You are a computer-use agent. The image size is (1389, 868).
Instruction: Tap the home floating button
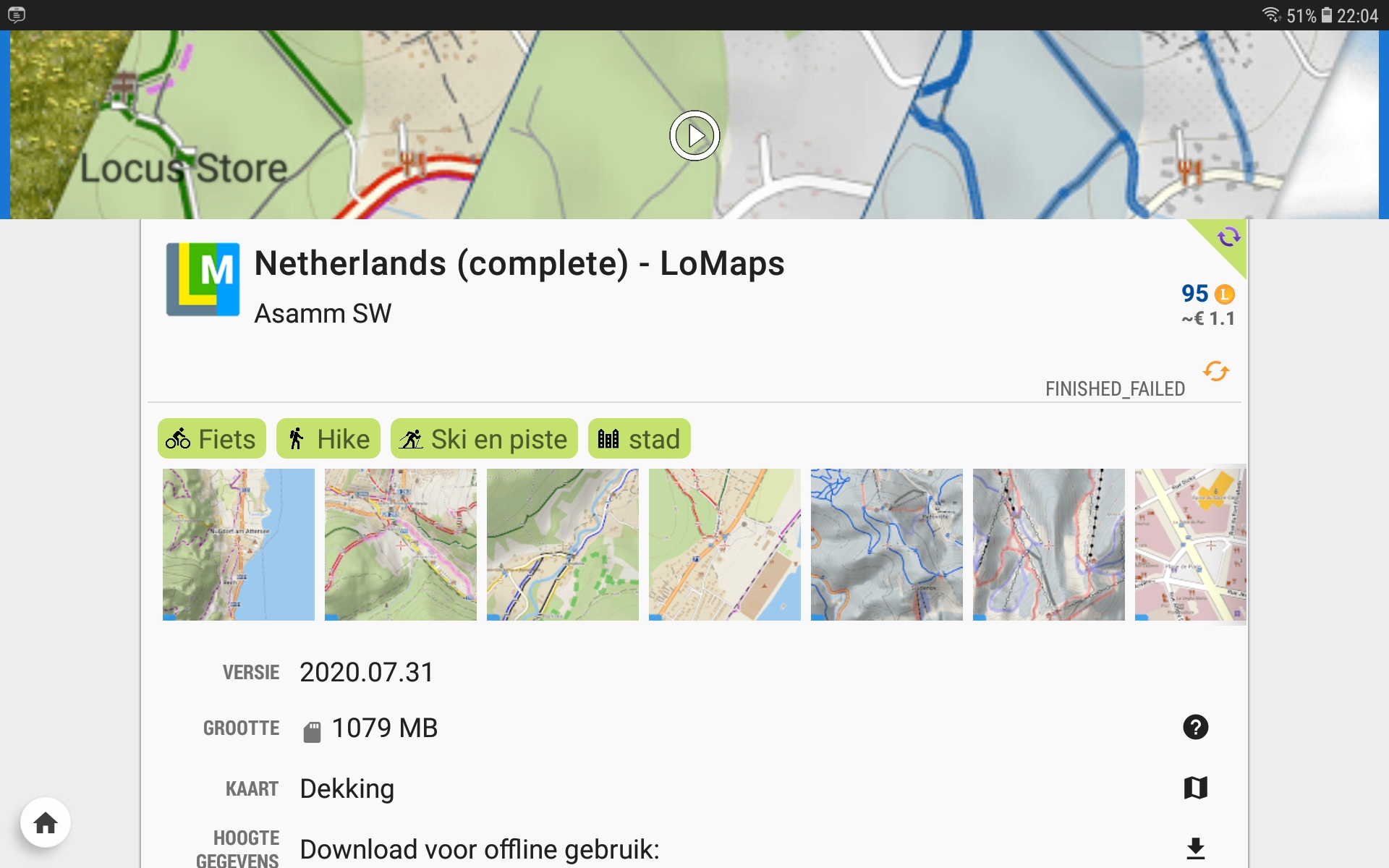(x=45, y=822)
